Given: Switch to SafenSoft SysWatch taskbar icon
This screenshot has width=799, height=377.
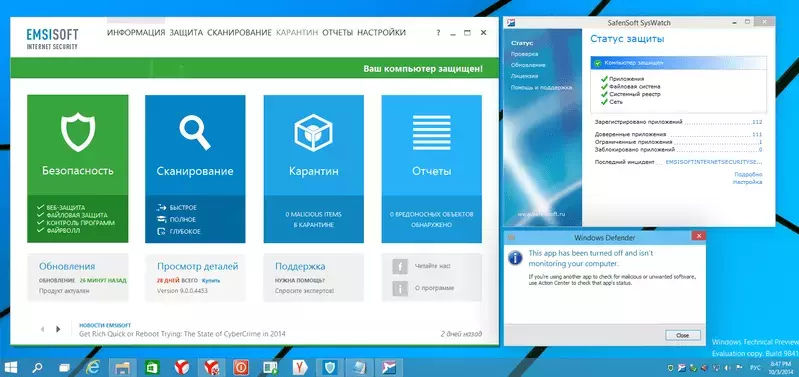Looking at the screenshot, I should tap(389, 367).
